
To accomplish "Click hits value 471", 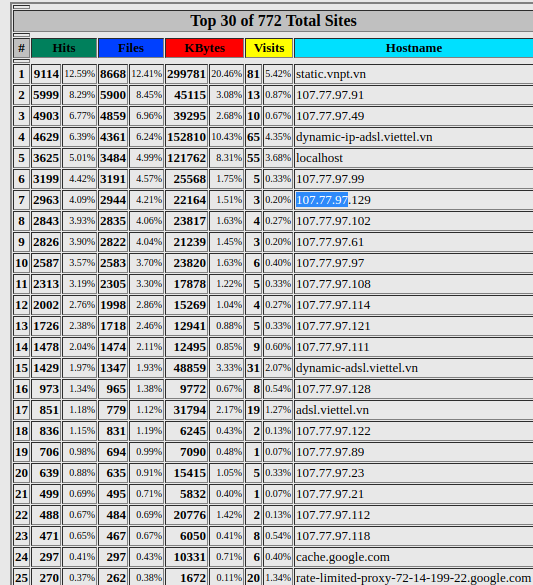I will (x=49, y=536).
